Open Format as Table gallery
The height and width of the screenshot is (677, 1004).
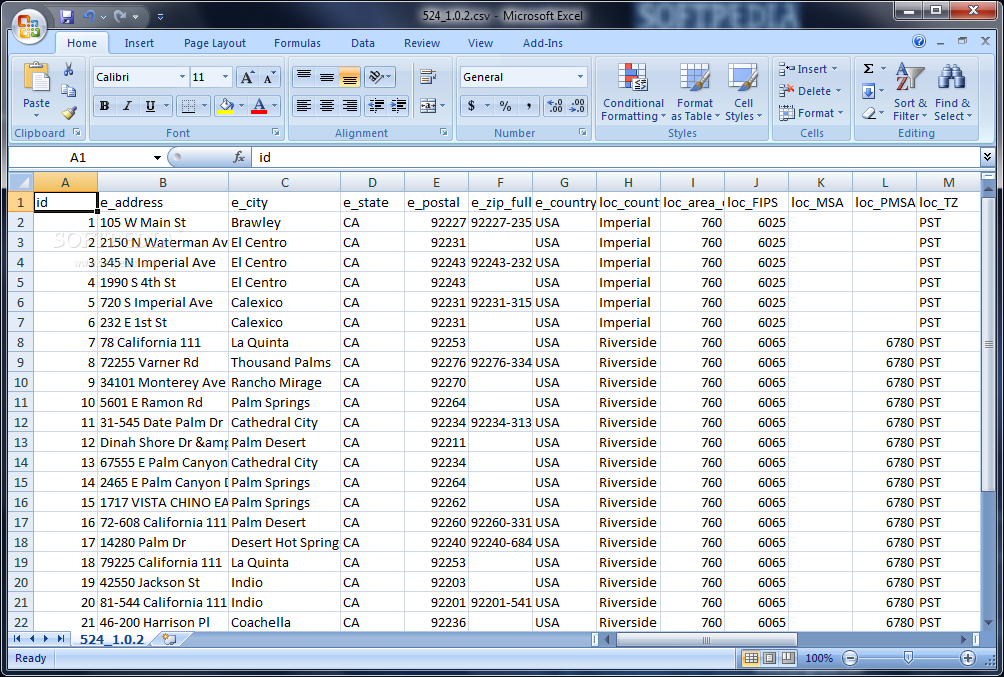(x=695, y=92)
